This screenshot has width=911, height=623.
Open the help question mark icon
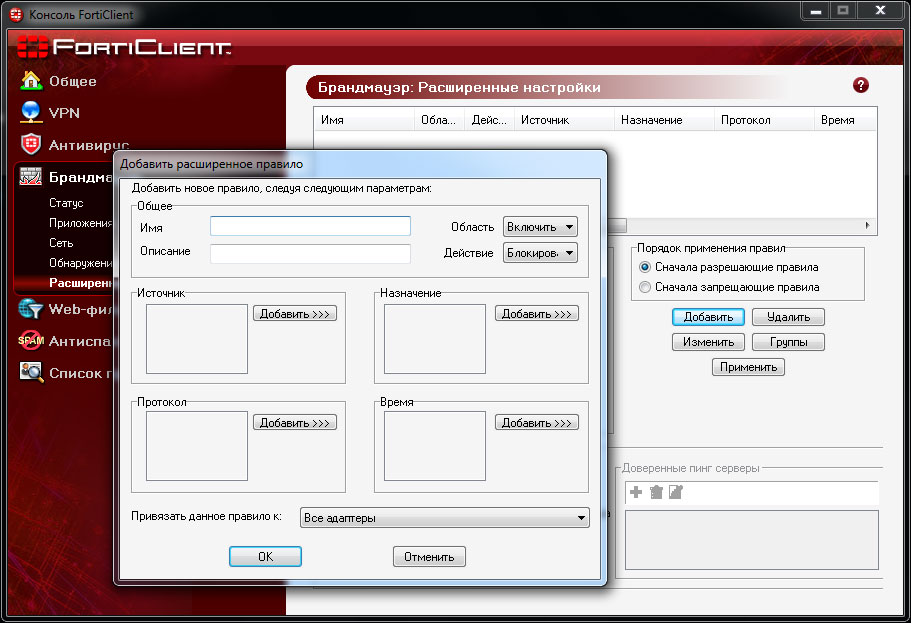(x=860, y=85)
